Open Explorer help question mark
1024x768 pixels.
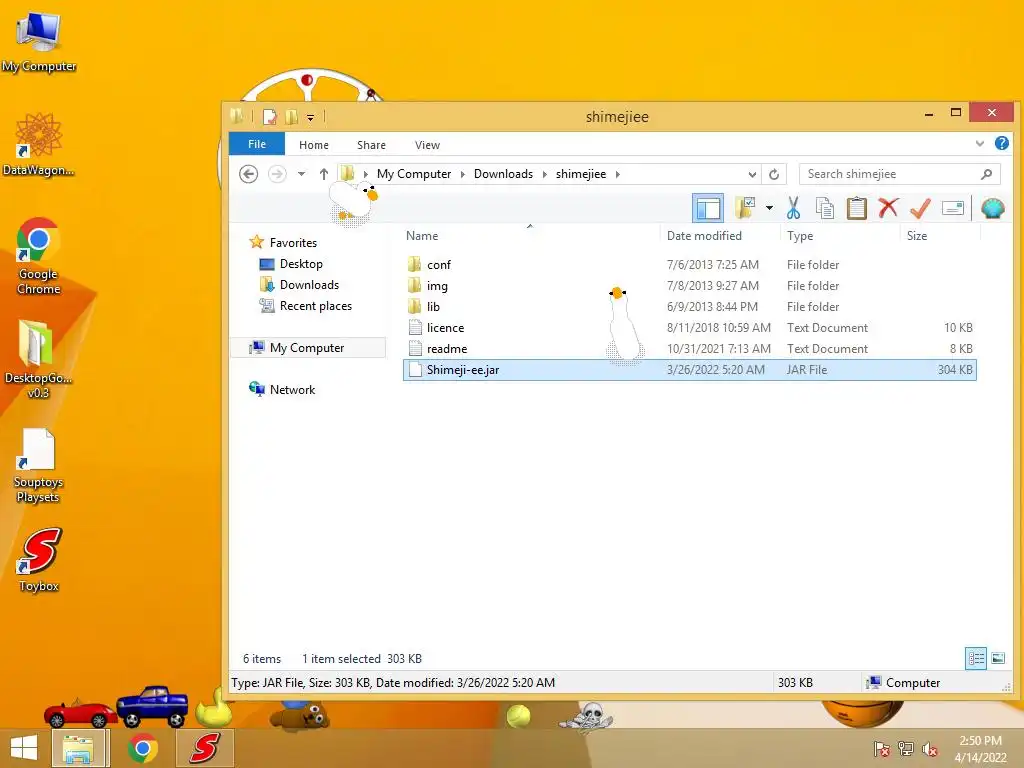coord(1002,143)
